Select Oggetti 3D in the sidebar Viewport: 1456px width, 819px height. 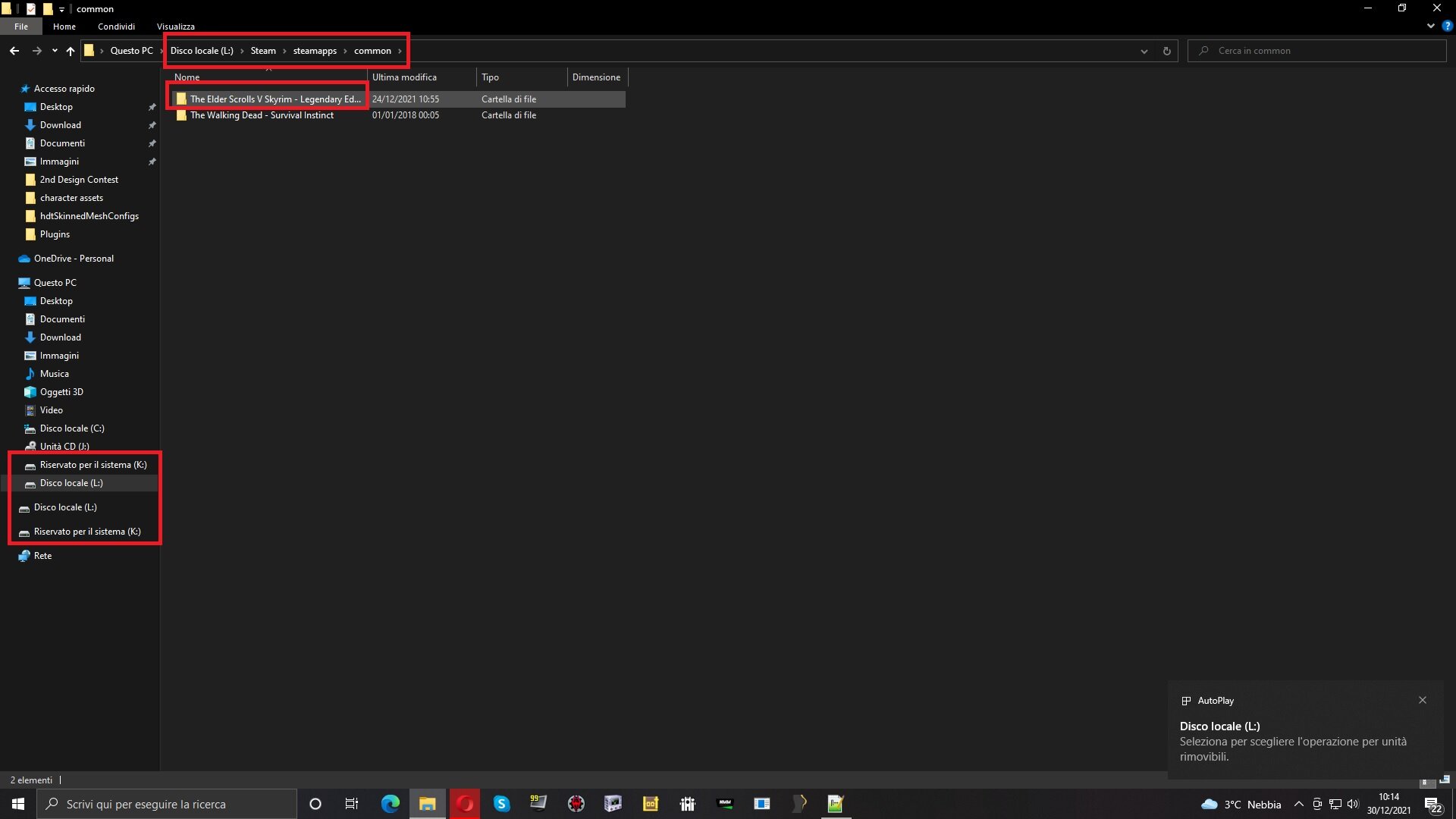pos(61,392)
